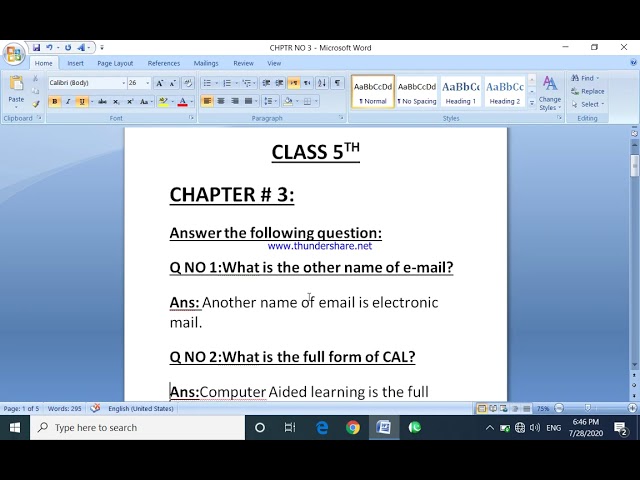This screenshot has width=640, height=480.
Task: Justify the paragraph text
Action: click(x=248, y=101)
